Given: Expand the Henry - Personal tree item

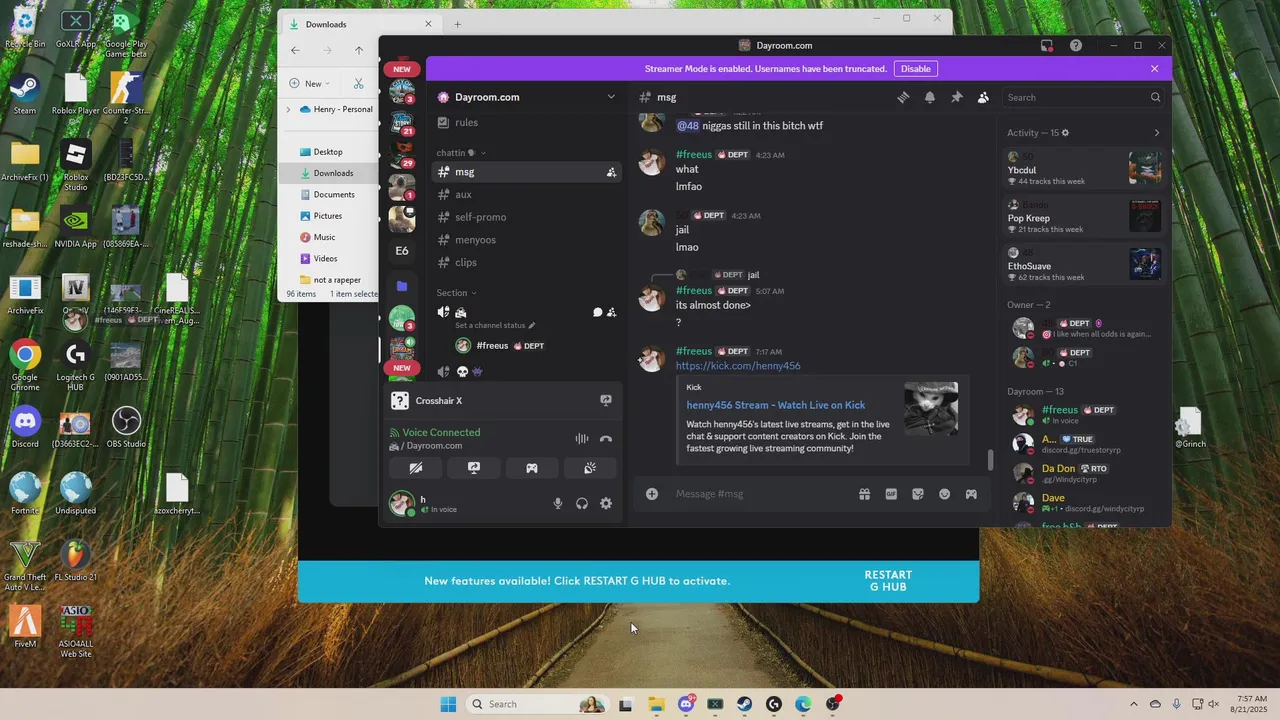Looking at the screenshot, I should tap(289, 109).
